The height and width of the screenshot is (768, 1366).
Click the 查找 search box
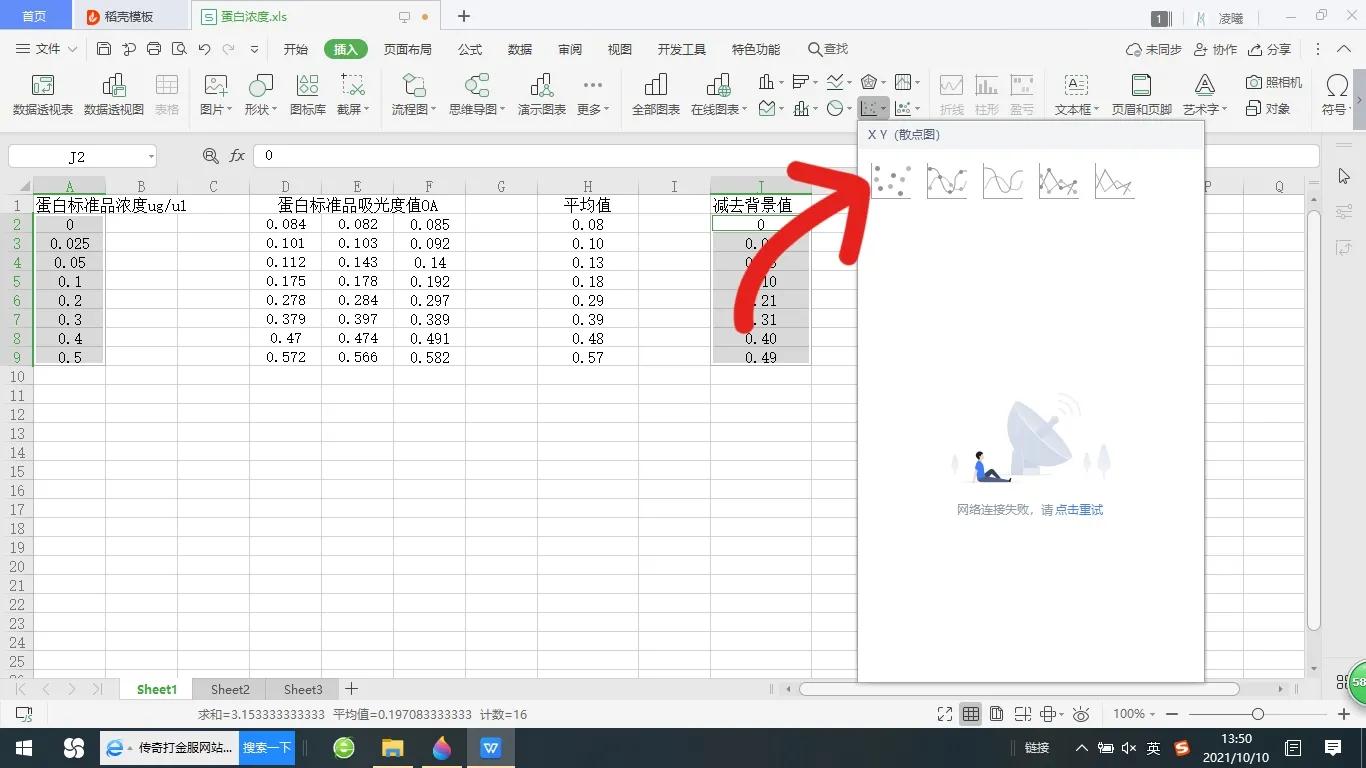point(828,49)
